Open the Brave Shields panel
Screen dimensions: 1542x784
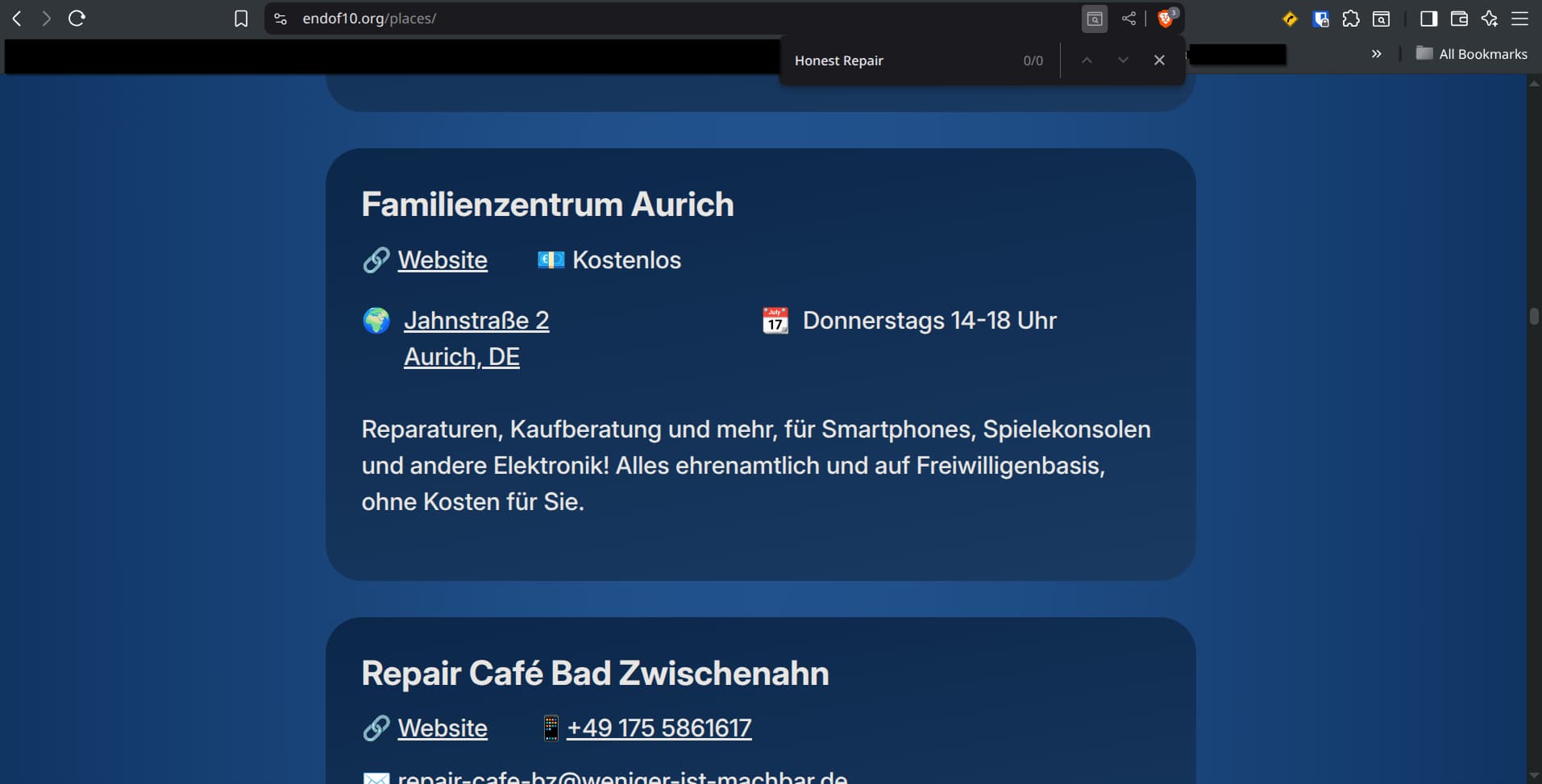[x=1166, y=18]
